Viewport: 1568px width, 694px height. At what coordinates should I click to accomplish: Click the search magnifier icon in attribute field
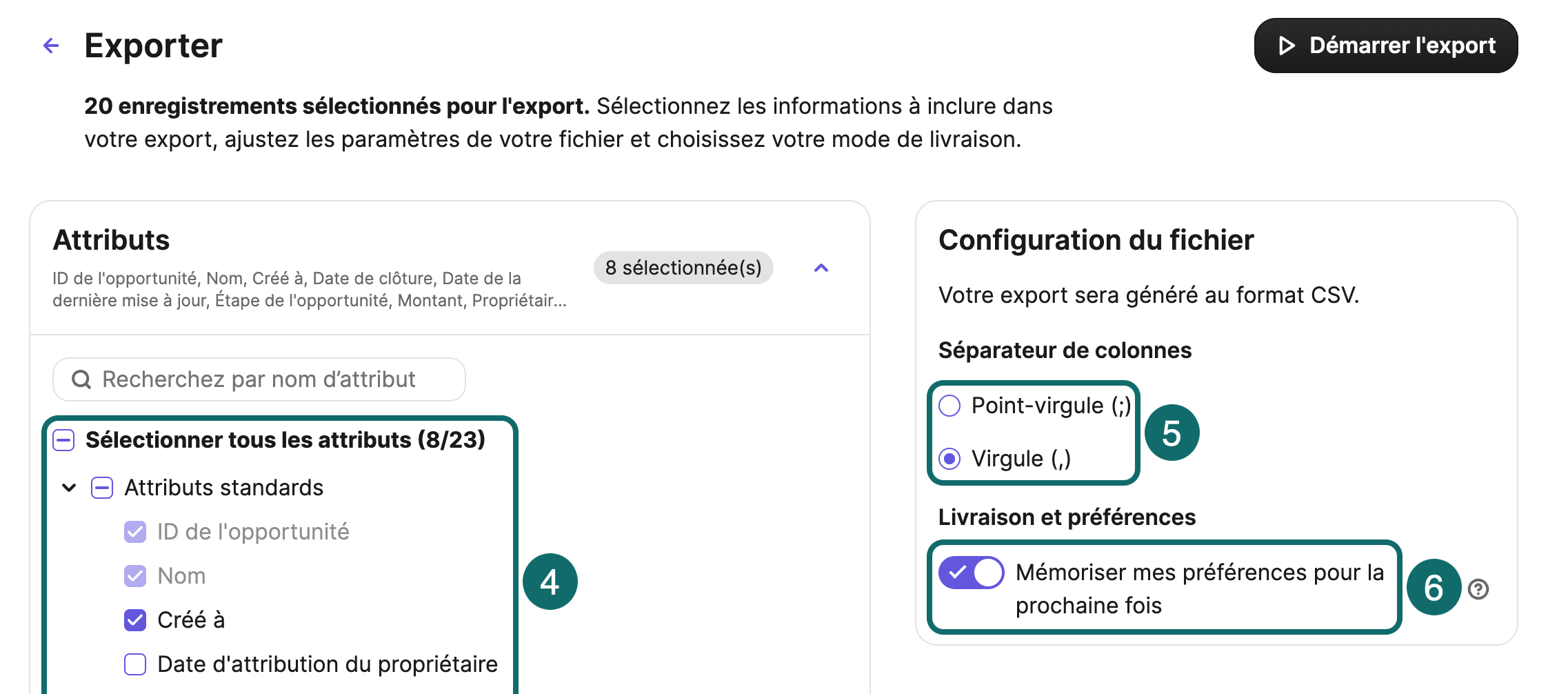[x=81, y=379]
